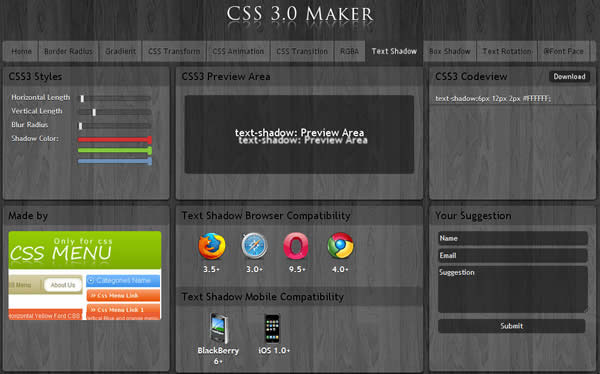The image size is (600, 374).
Task: Click the Text Shadow Mobile Compatibility heading
Action: (262, 297)
